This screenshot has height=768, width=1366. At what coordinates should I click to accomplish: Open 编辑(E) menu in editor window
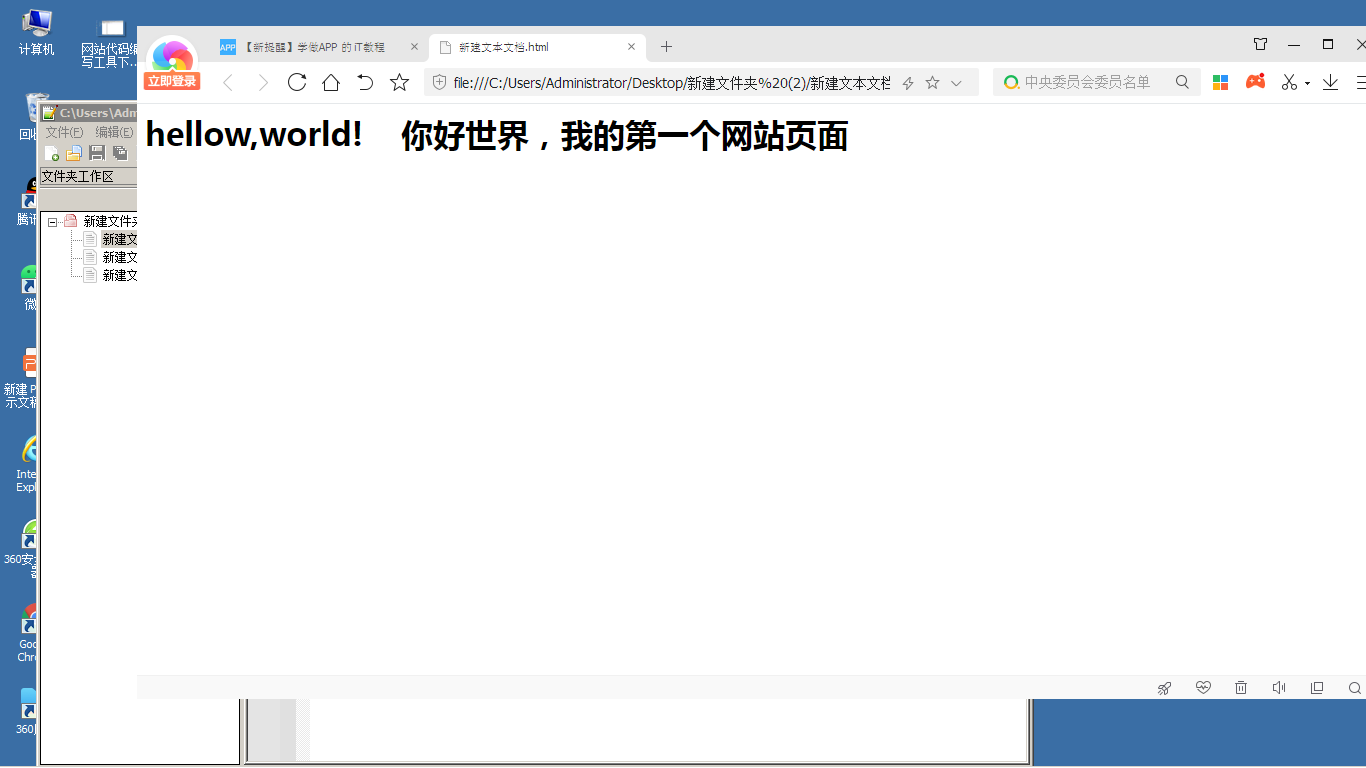coord(114,132)
